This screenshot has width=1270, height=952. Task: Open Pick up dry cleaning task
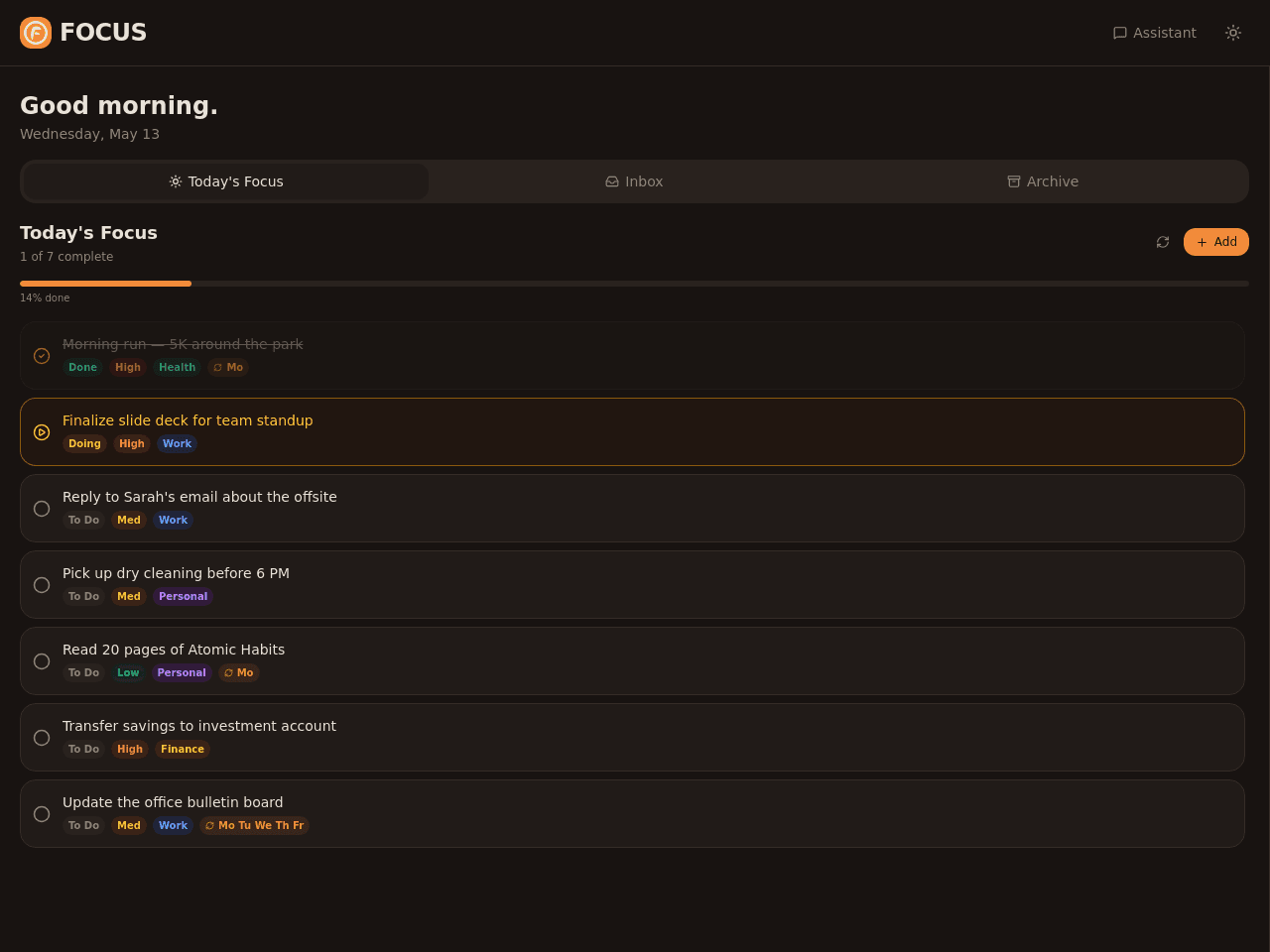(x=176, y=573)
